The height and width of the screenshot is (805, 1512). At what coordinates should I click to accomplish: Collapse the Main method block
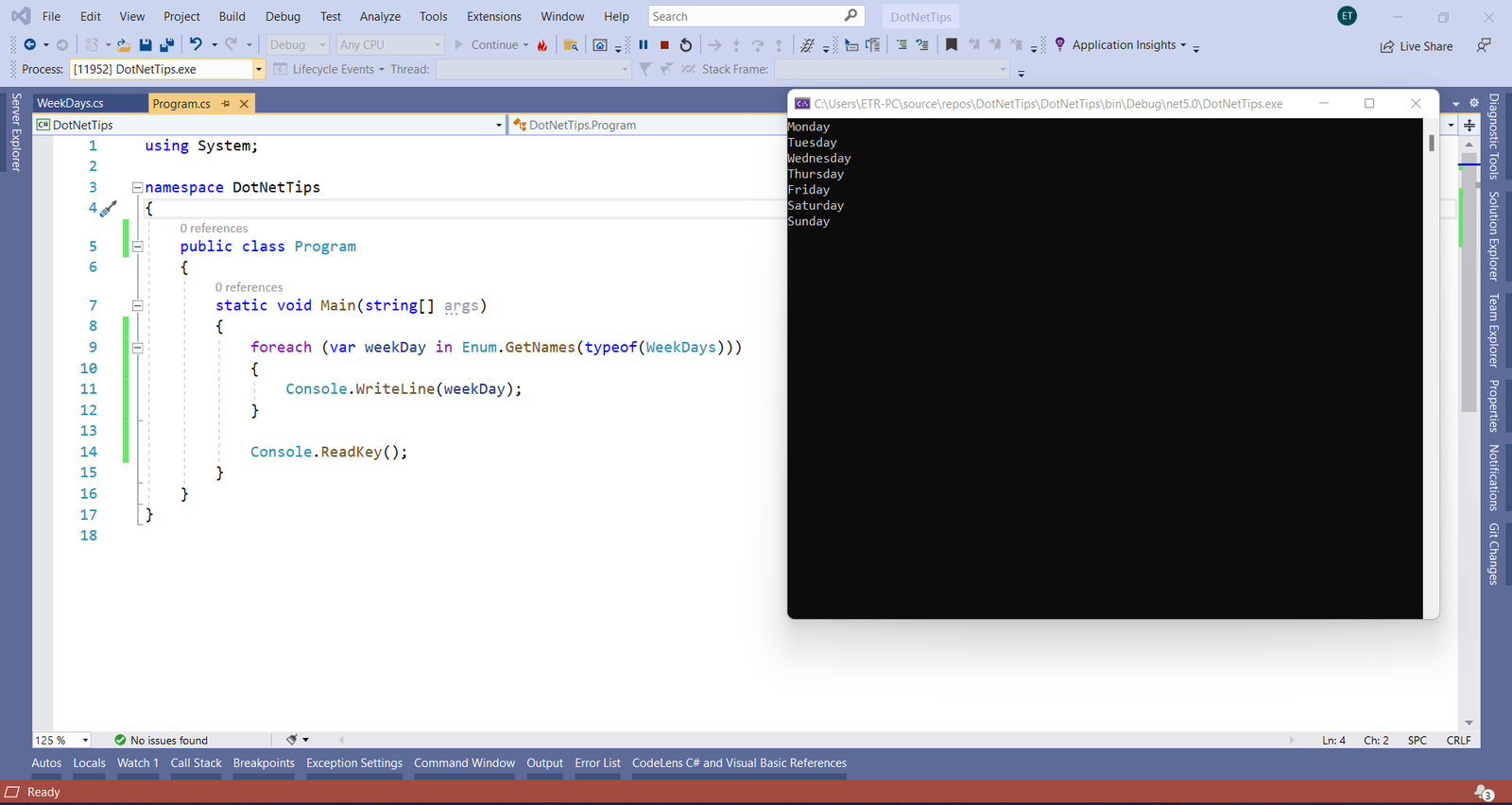(x=138, y=305)
